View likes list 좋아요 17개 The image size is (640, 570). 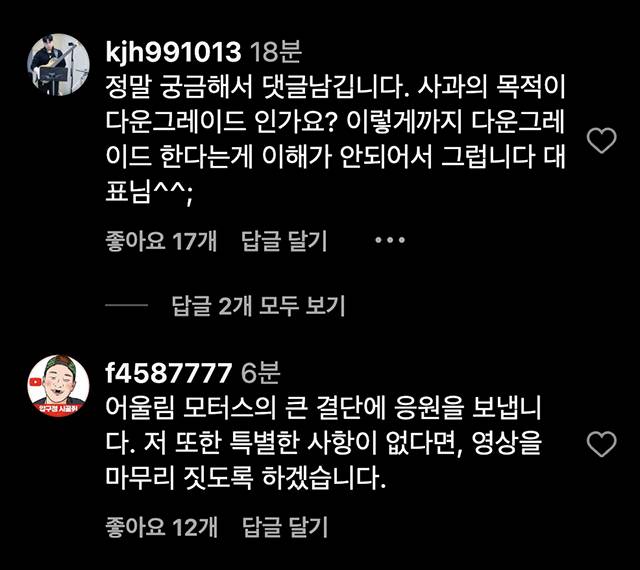(161, 241)
